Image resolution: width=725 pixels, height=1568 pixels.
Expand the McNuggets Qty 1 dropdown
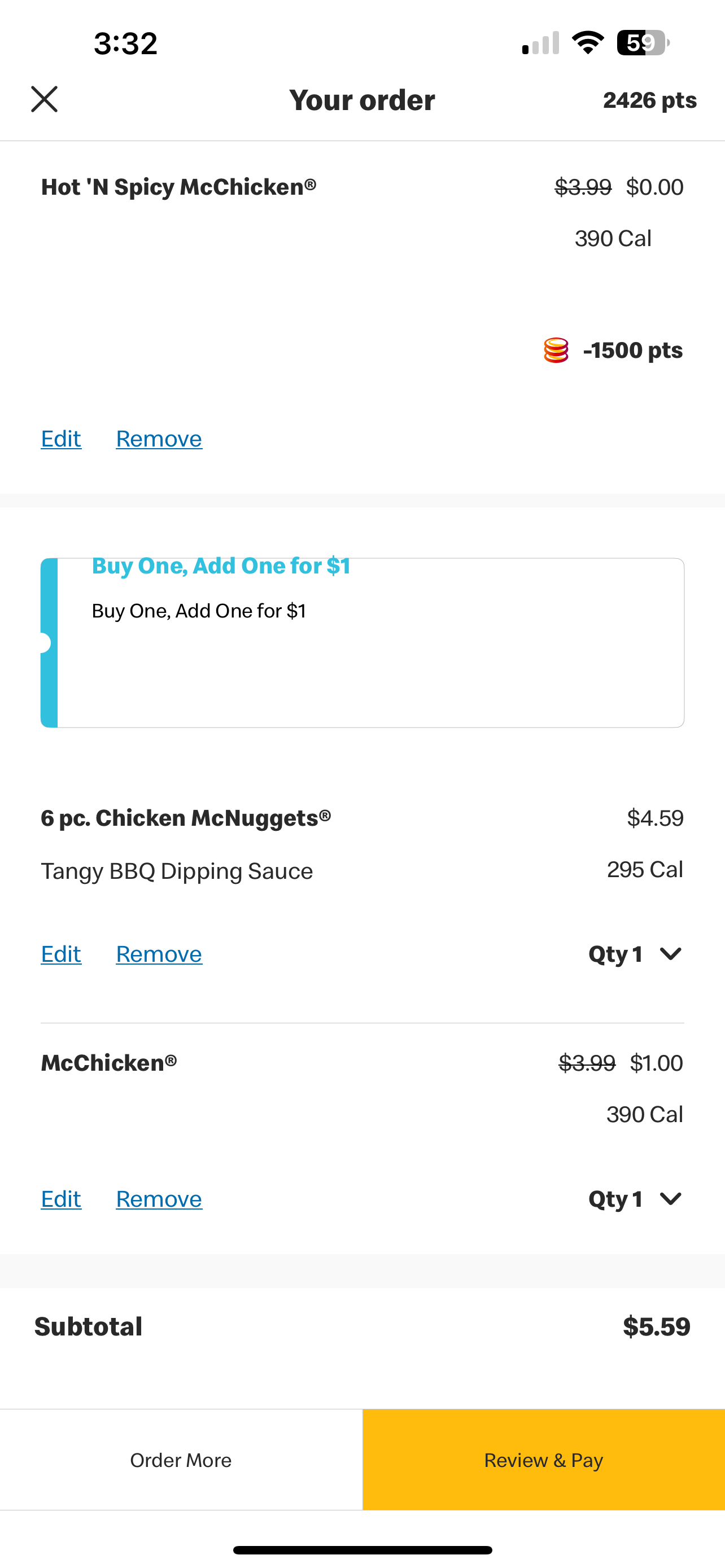point(636,954)
